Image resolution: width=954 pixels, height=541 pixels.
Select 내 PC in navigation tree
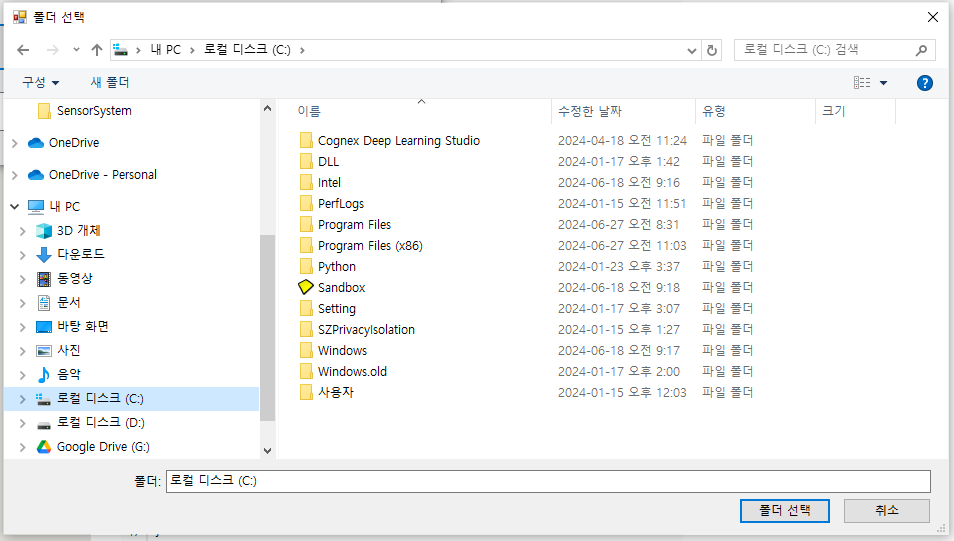(64, 206)
